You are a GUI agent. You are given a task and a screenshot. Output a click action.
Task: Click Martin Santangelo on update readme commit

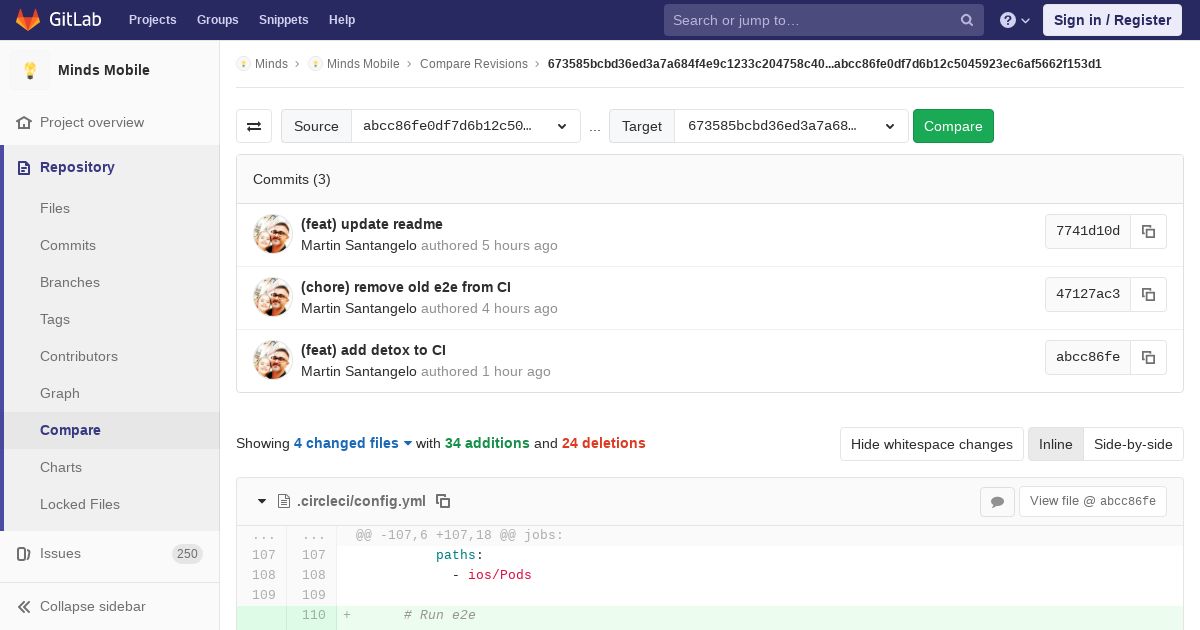pos(359,245)
